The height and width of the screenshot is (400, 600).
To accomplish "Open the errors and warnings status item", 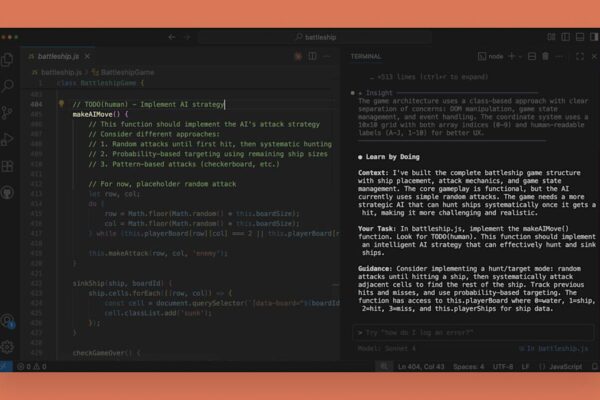I will click(32, 366).
